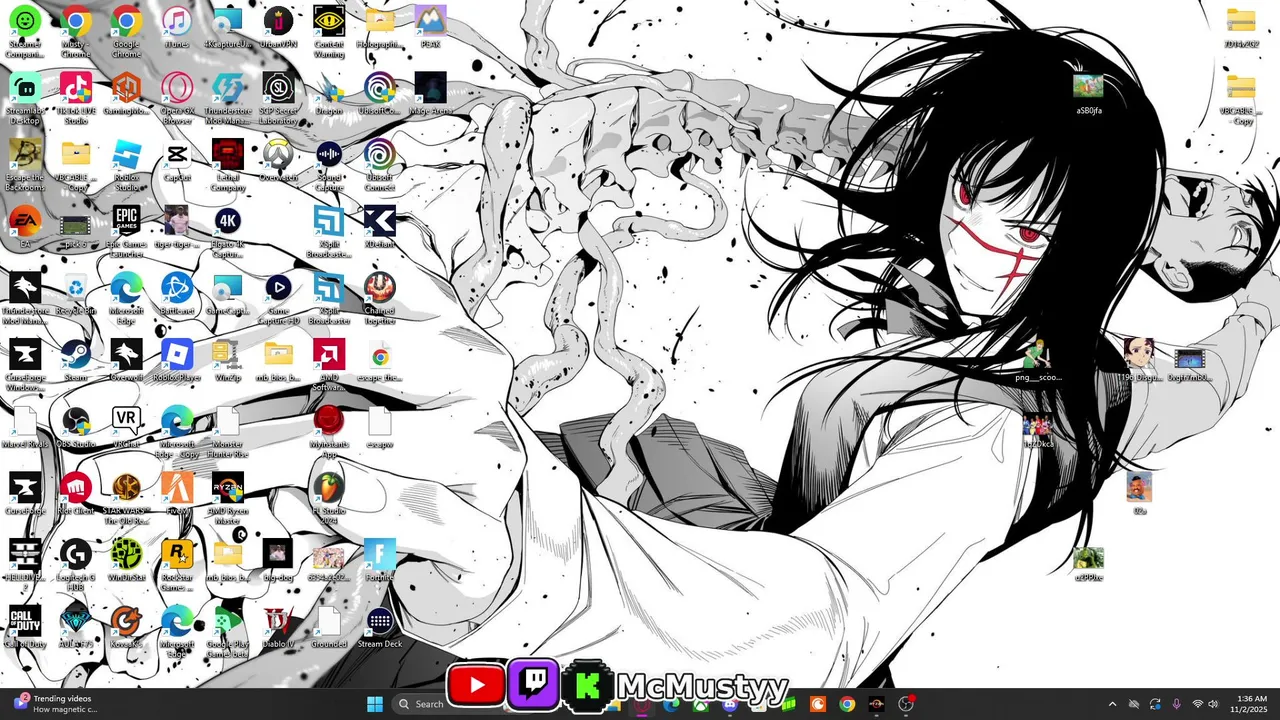Image resolution: width=1280 pixels, height=720 pixels.
Task: Open the volume control in system tray
Action: coord(1213,704)
